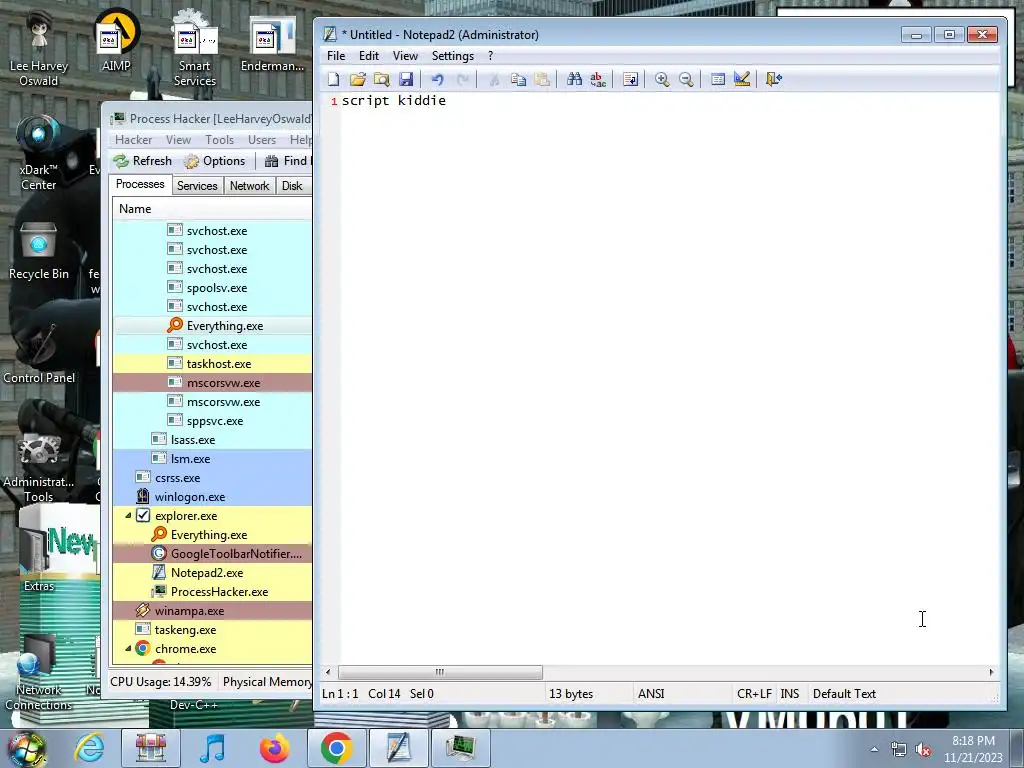Collapse the chrome.exe process tree
This screenshot has width=1024, height=768.
tap(128, 649)
